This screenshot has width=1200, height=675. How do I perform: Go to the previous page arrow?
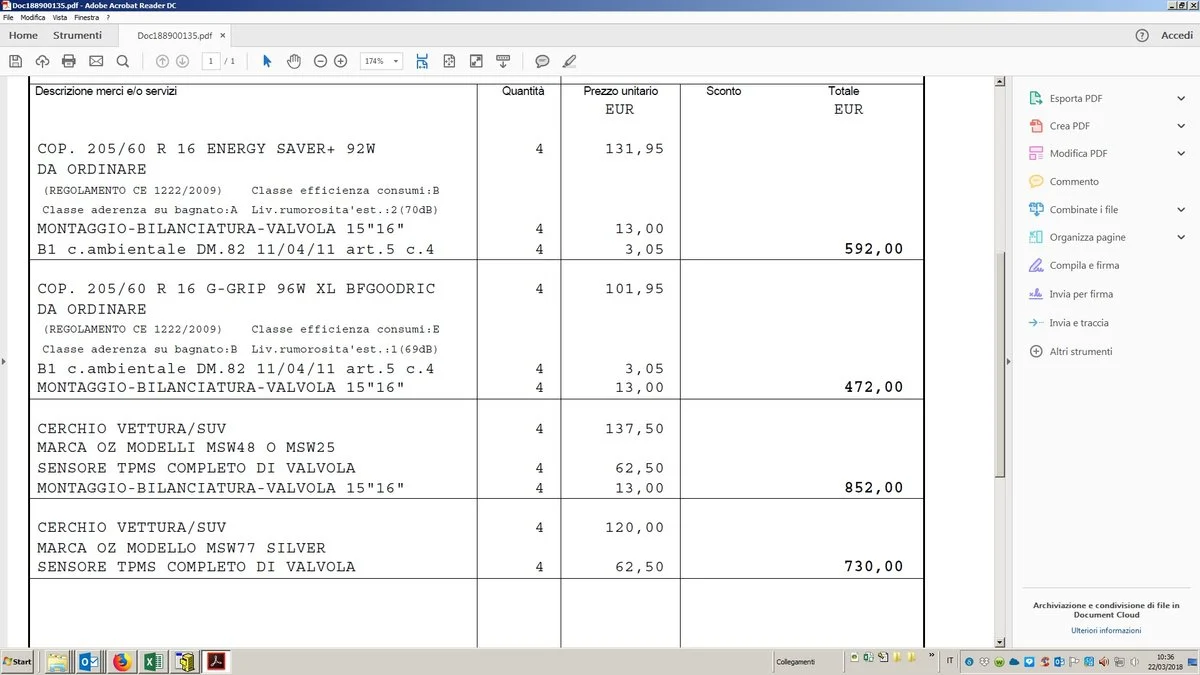tap(163, 61)
